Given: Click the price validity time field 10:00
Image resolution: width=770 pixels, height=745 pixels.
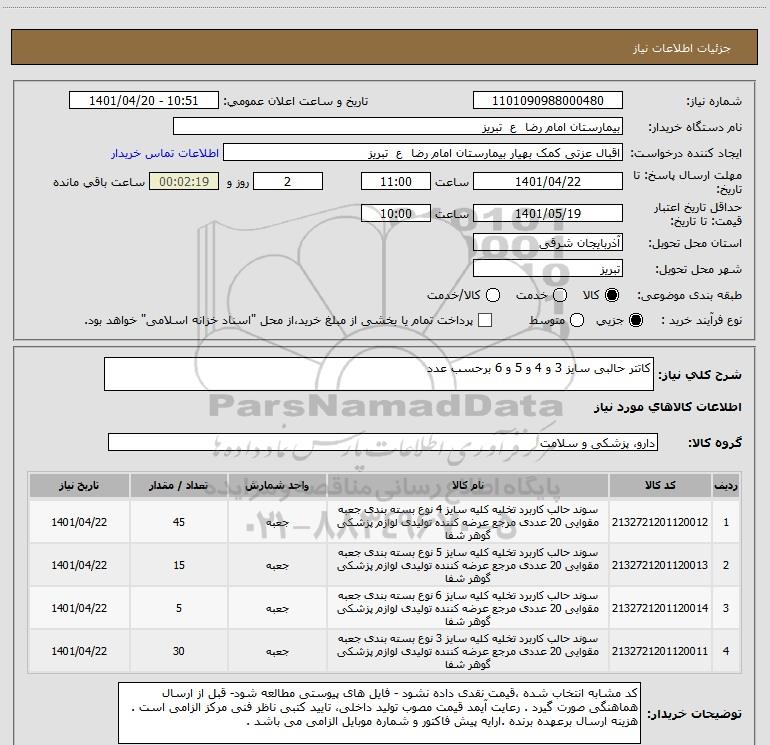Looking at the screenshot, I should click(x=396, y=213).
